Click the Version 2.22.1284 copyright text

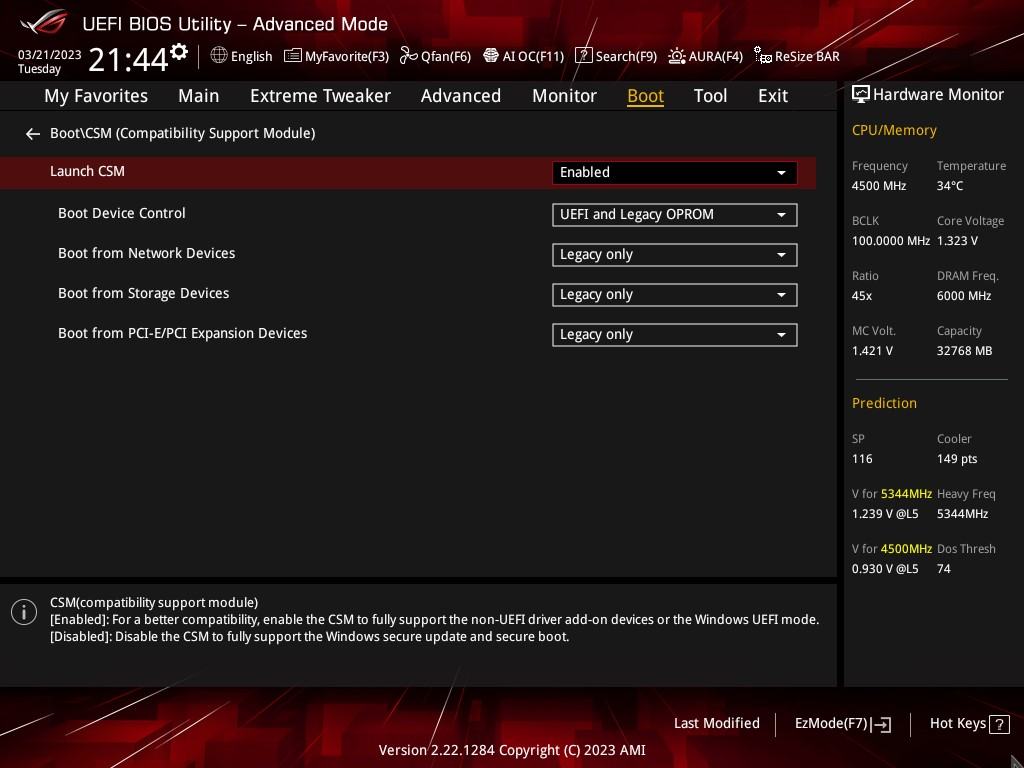click(512, 750)
